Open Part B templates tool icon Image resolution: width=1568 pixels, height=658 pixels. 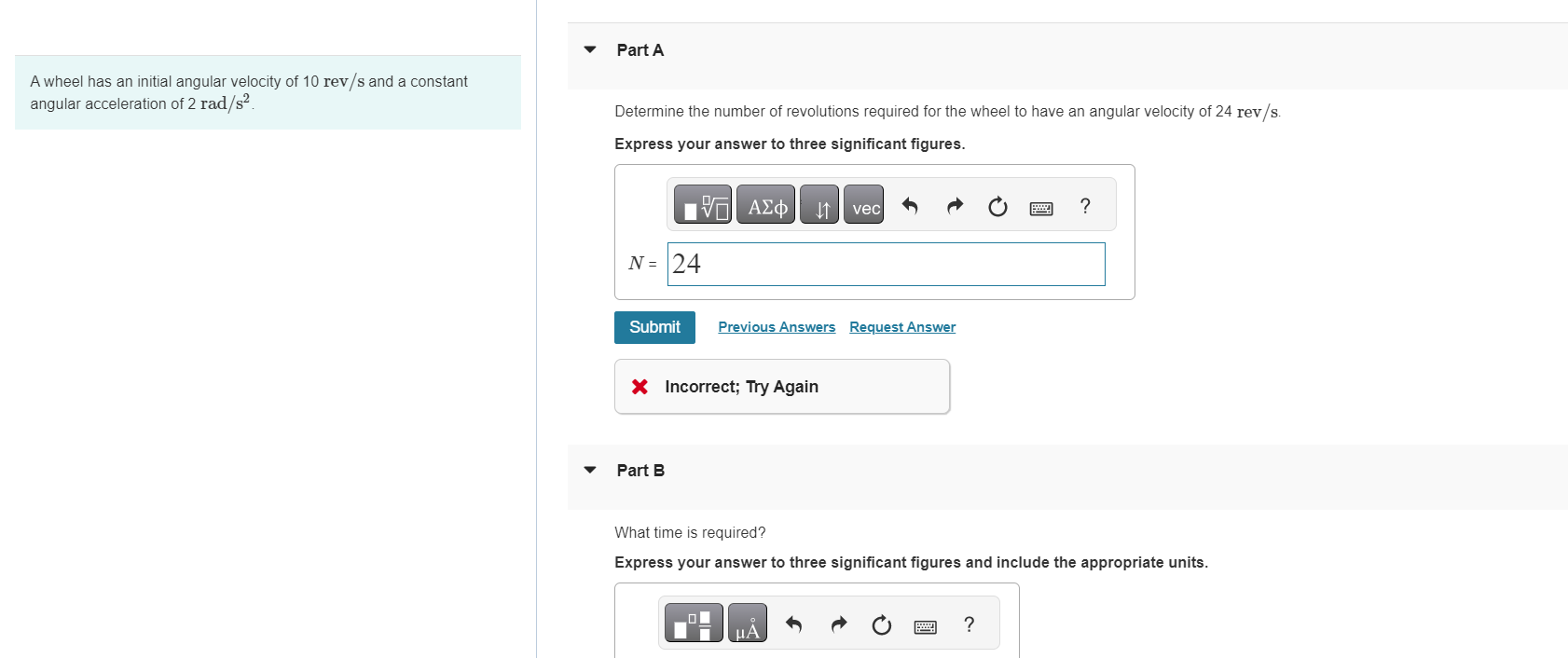(x=694, y=624)
